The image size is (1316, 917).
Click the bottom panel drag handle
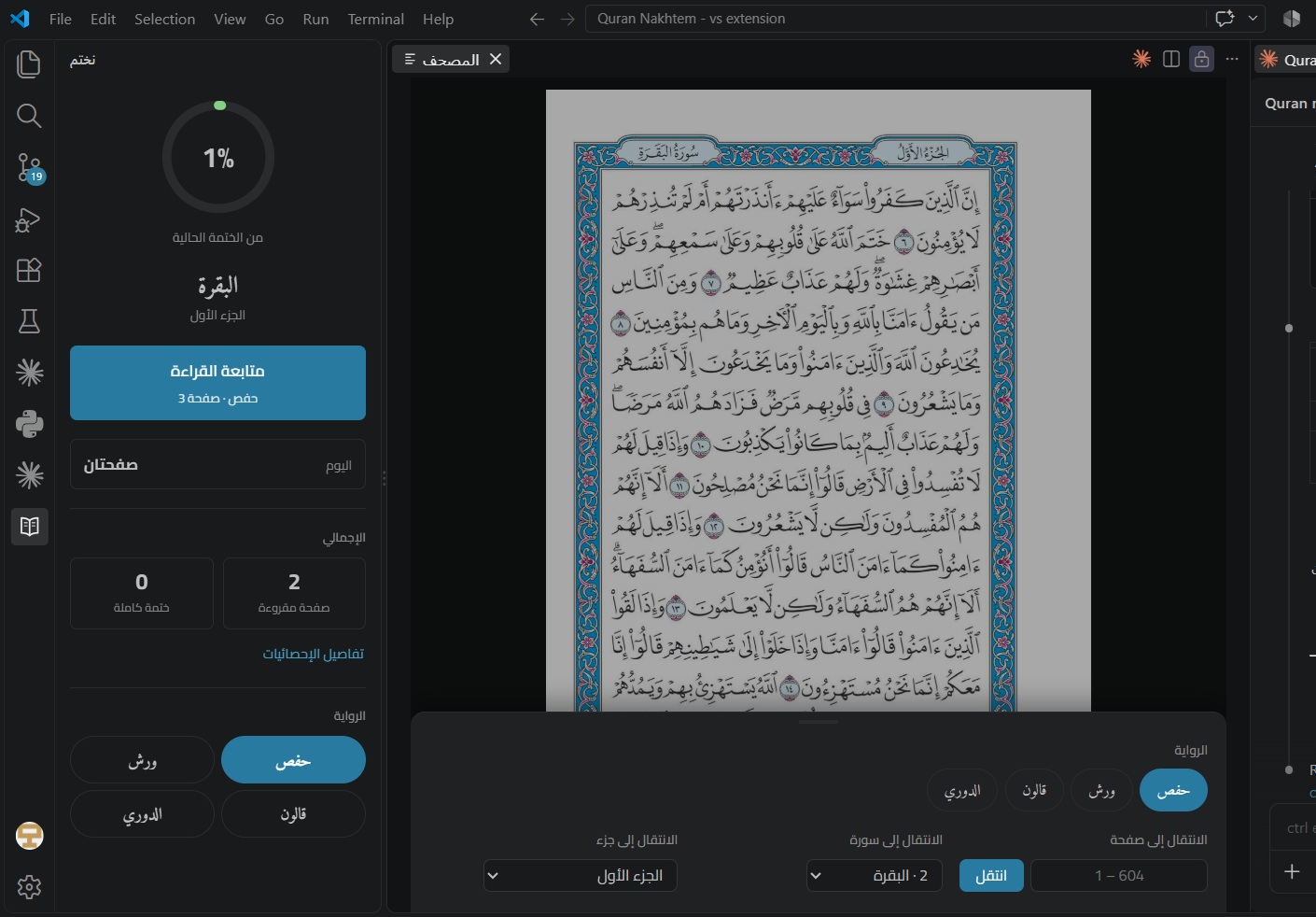point(819,721)
